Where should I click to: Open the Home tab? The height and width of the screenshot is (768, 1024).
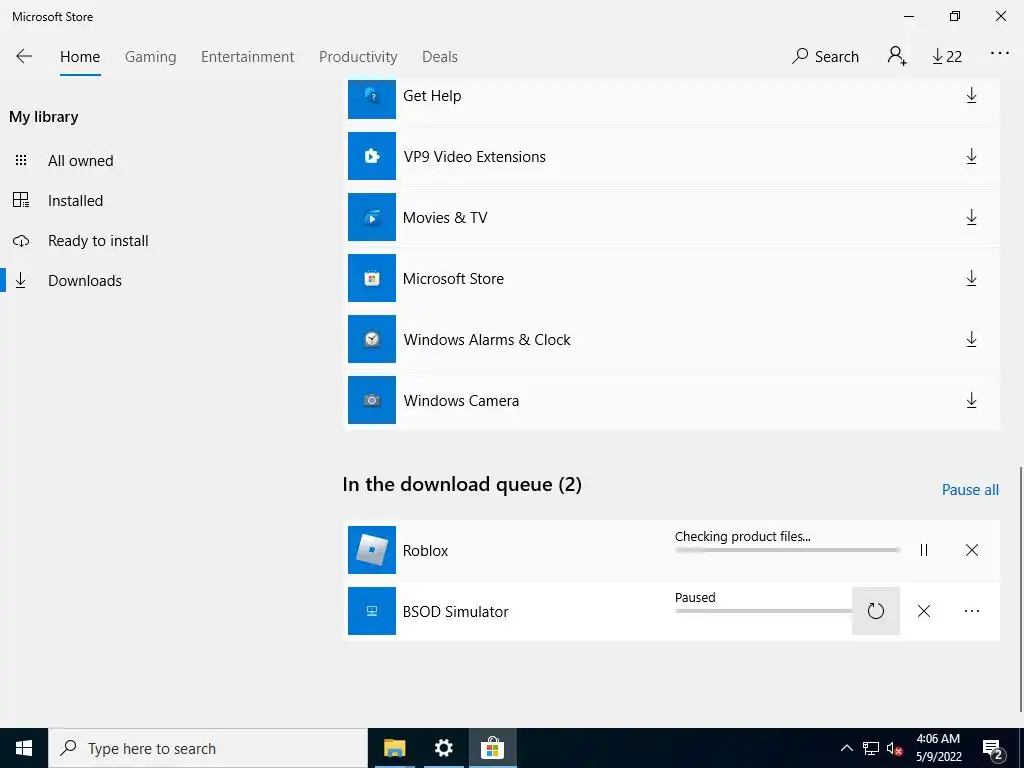click(x=80, y=57)
